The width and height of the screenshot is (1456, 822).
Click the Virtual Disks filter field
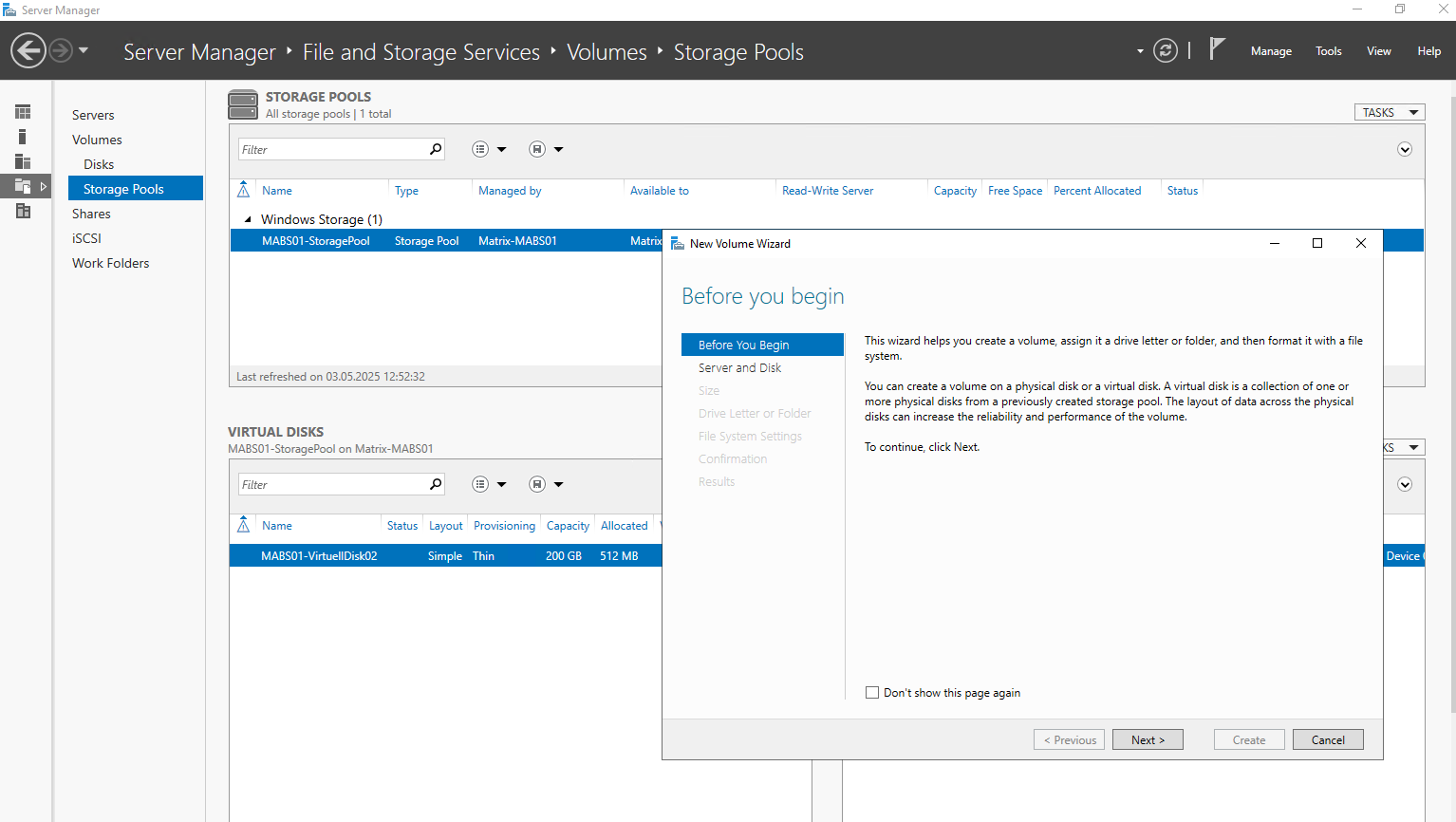(331, 484)
